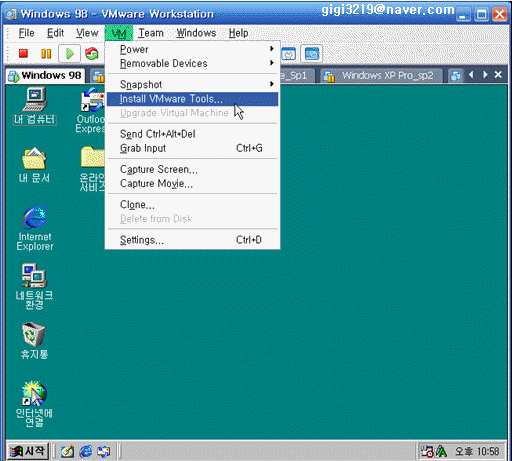This screenshot has width=512, height=461.
Task: Click the Reset toolbar button
Action: 92,53
